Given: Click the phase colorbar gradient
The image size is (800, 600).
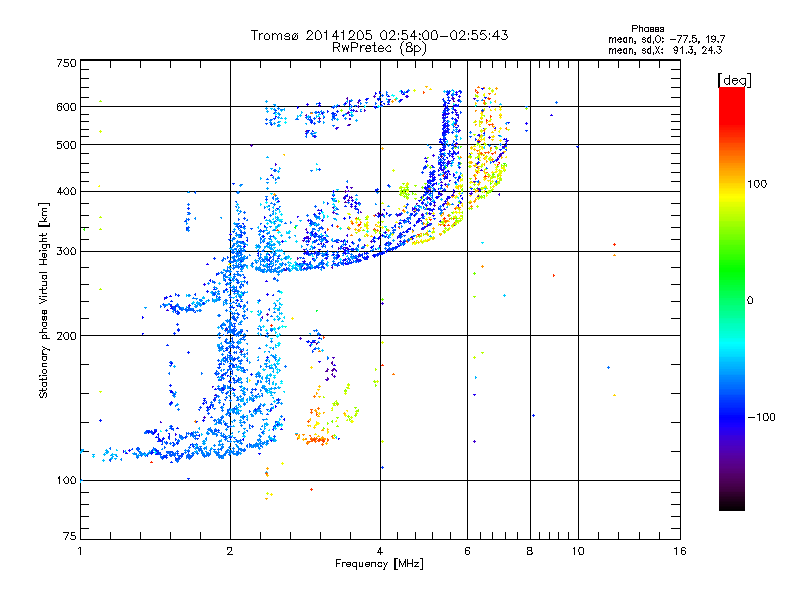Looking at the screenshot, I should tap(732, 299).
